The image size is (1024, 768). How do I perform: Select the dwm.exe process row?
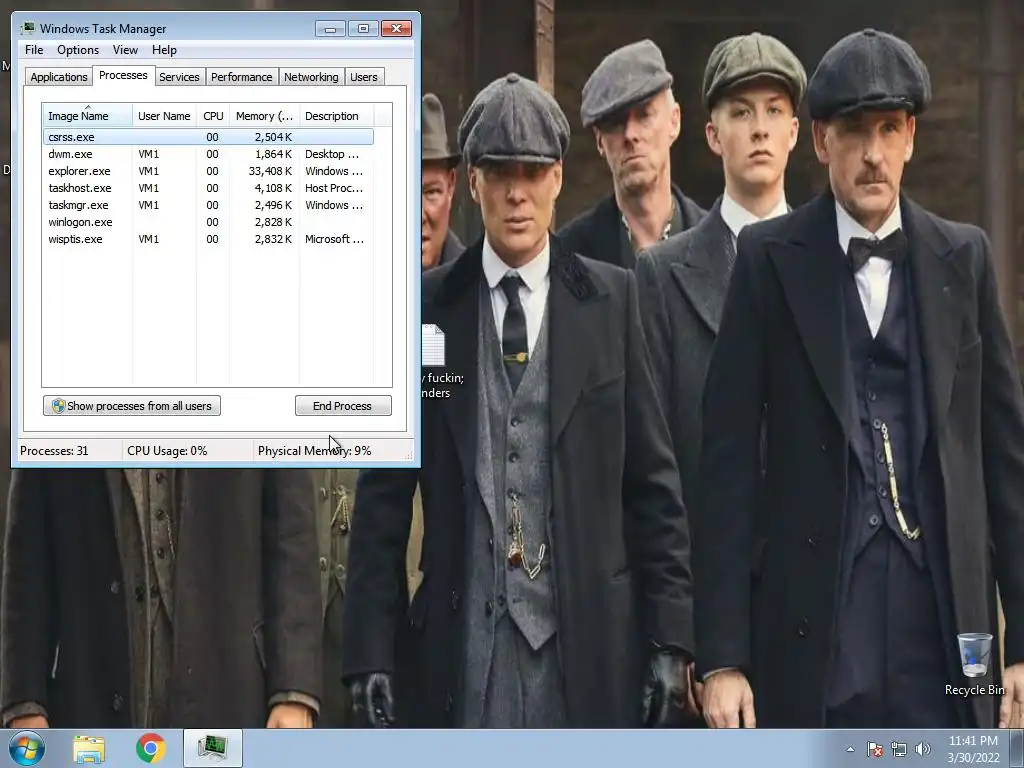[208, 154]
